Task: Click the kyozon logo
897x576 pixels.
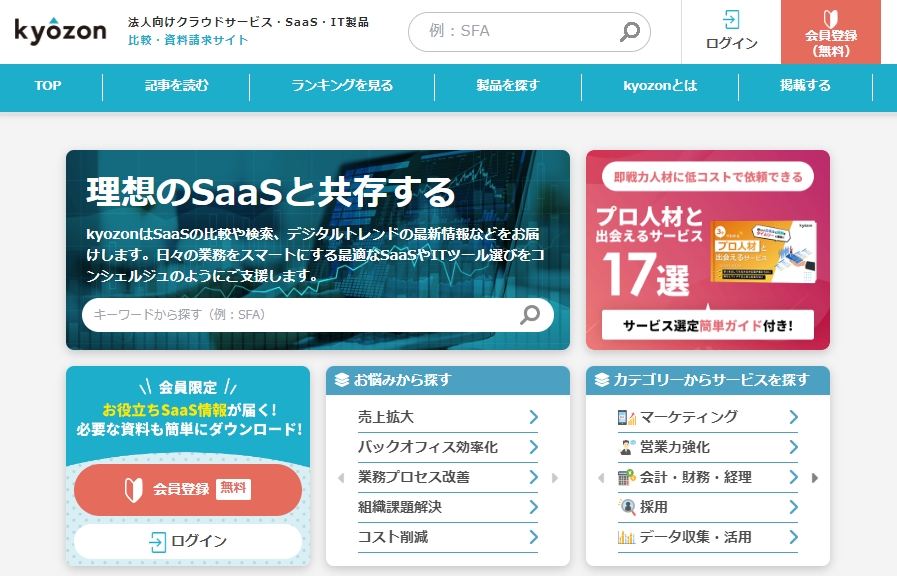Action: tap(60, 31)
